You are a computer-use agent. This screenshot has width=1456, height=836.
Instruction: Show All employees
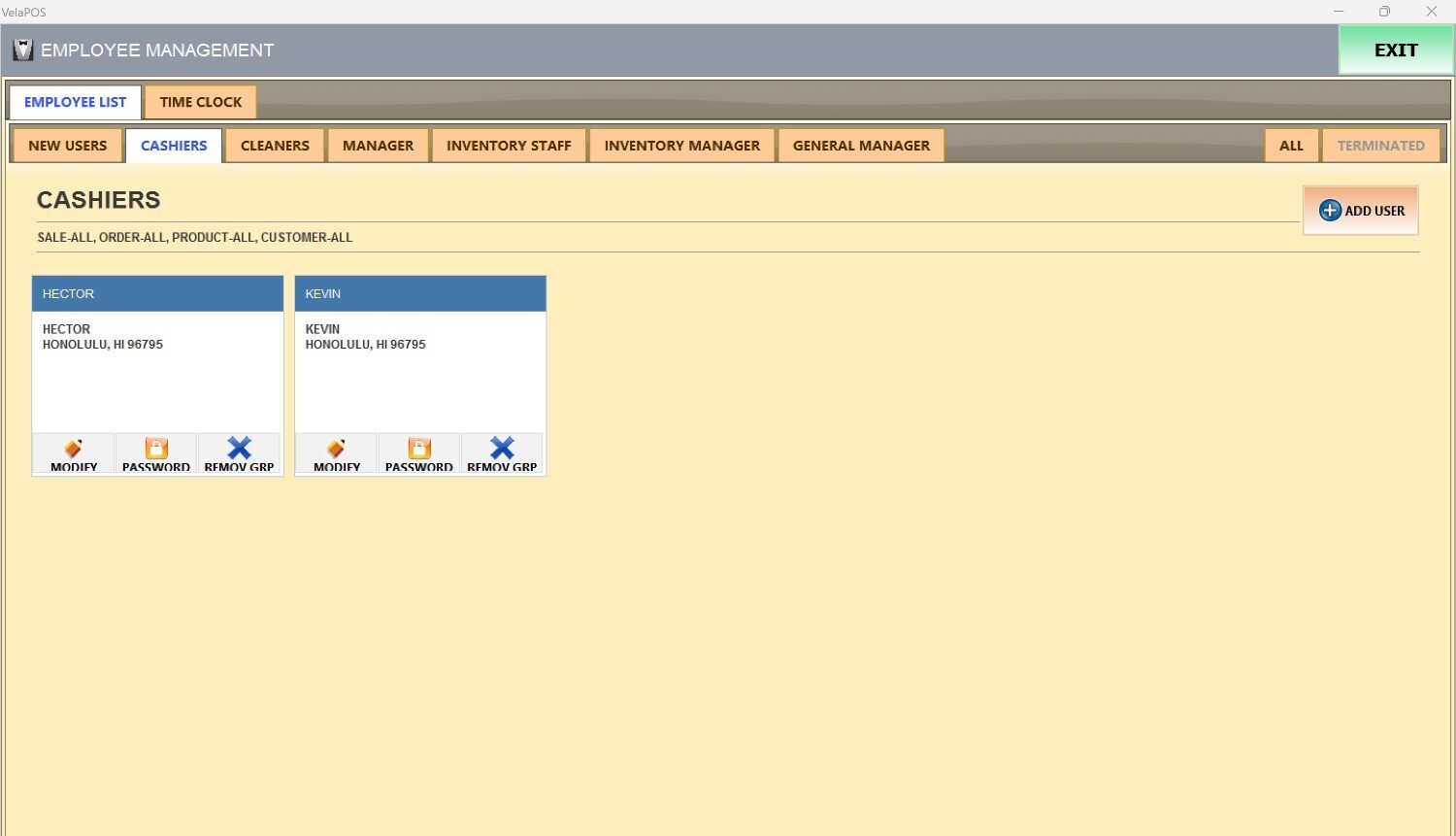[1291, 146]
